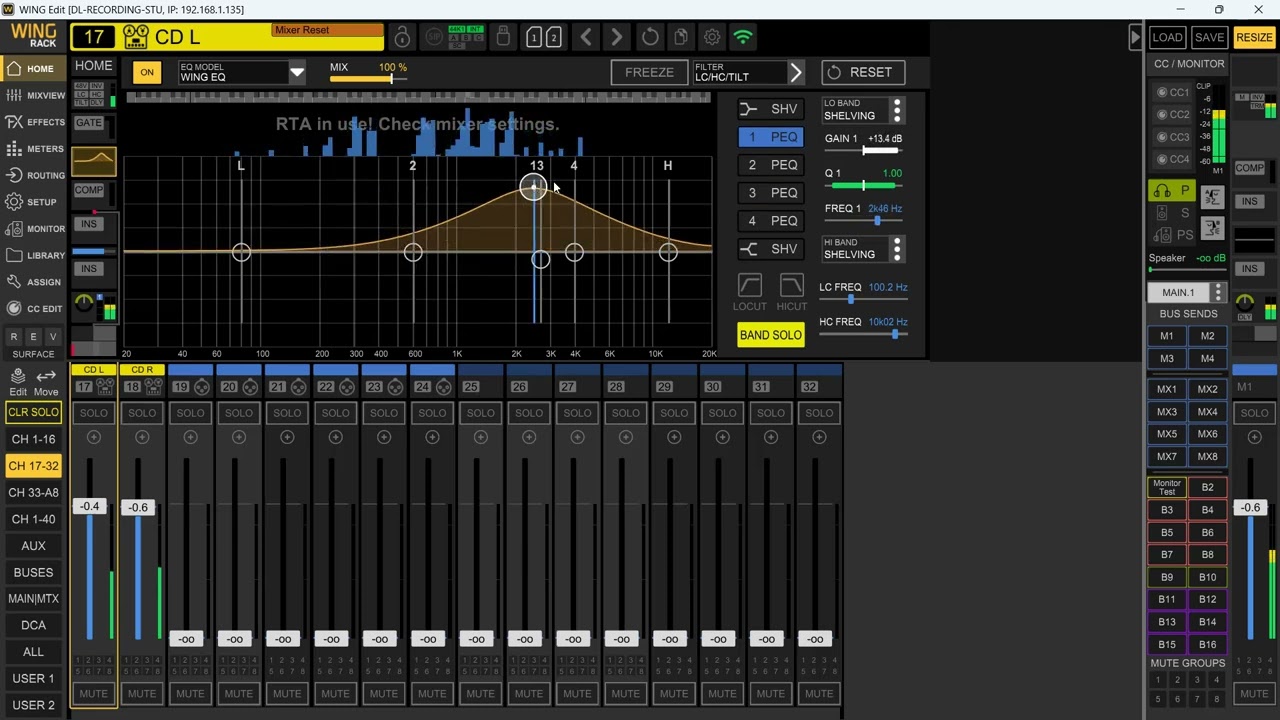Image resolution: width=1280 pixels, height=720 pixels.
Task: Open the settings gear in top toolbar
Action: pyautogui.click(x=712, y=38)
